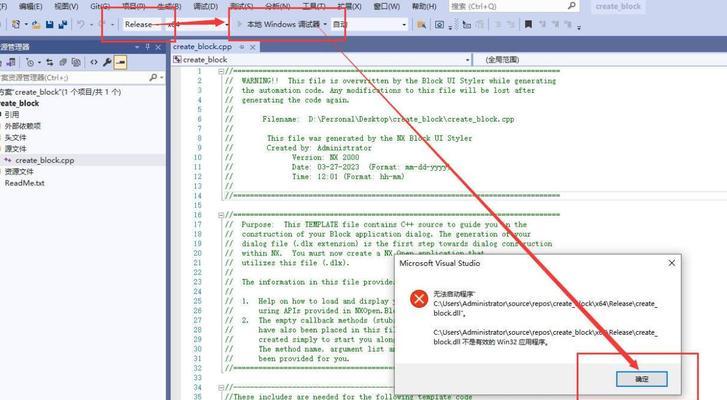Click the 确定 button in error dialog
727x400 pixels.
642,379
